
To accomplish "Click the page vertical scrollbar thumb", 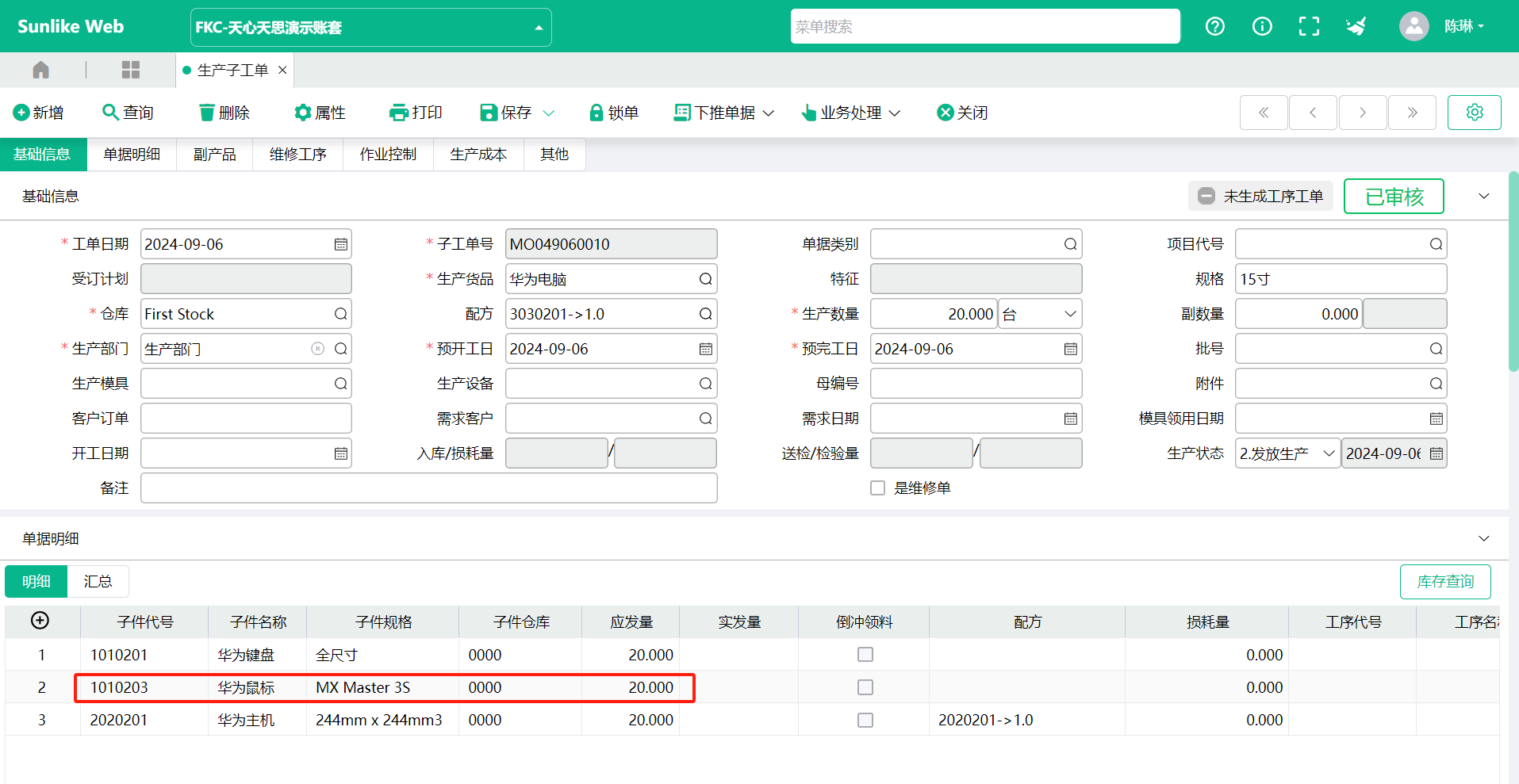I will point(1513,271).
